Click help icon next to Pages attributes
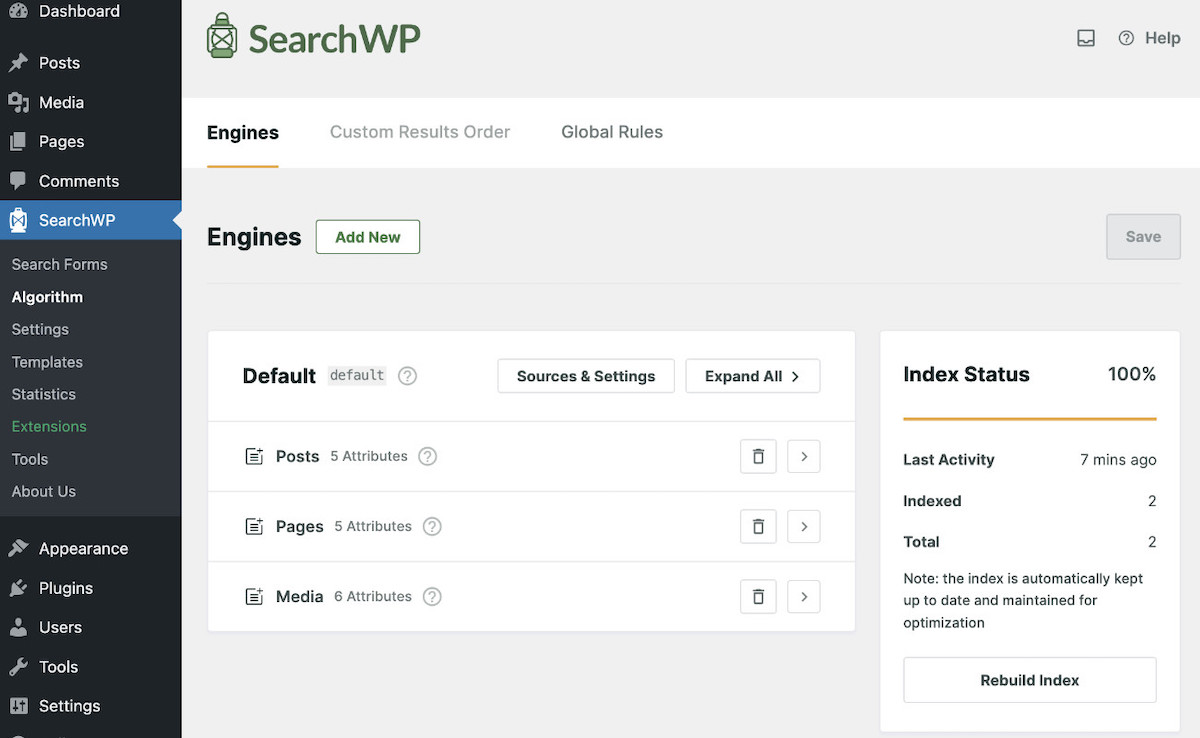 (x=432, y=526)
